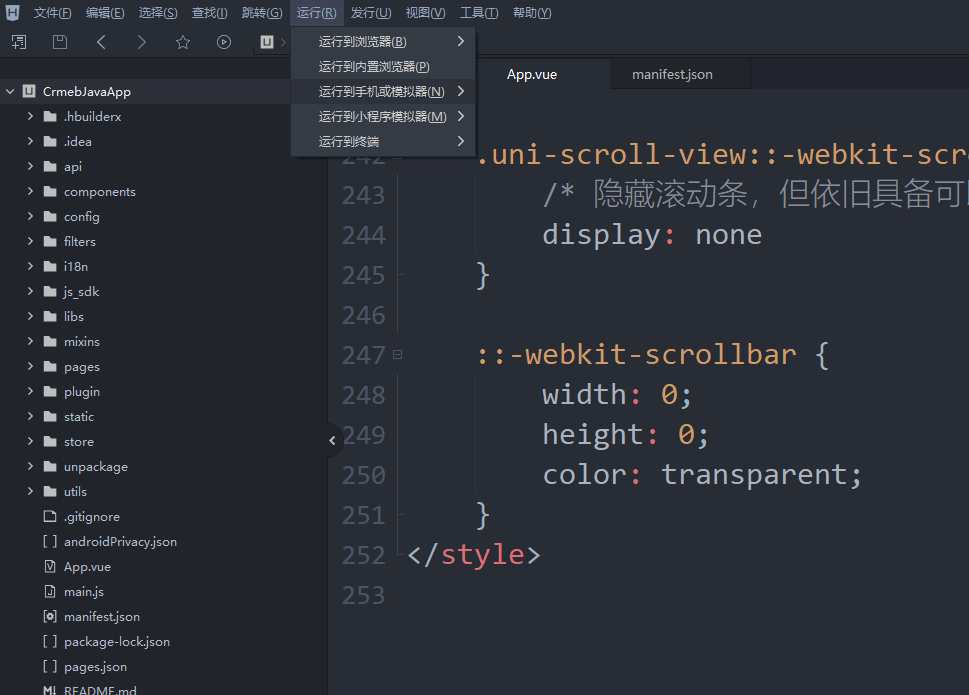Expand the api folder
The height and width of the screenshot is (695, 969).
click(x=30, y=166)
